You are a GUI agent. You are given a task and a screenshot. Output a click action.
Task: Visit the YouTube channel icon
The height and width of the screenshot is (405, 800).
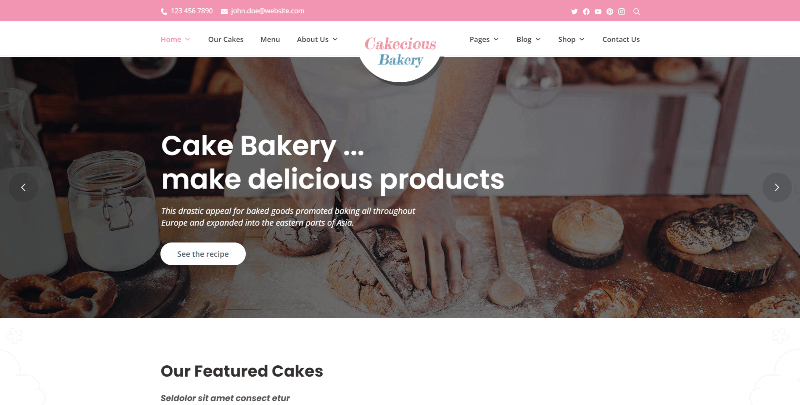597,12
